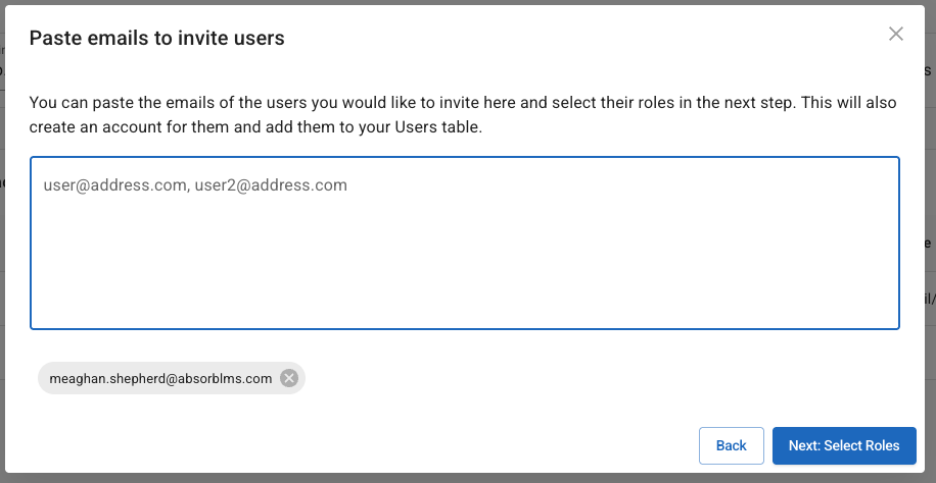Go back with the Back button

(731, 446)
